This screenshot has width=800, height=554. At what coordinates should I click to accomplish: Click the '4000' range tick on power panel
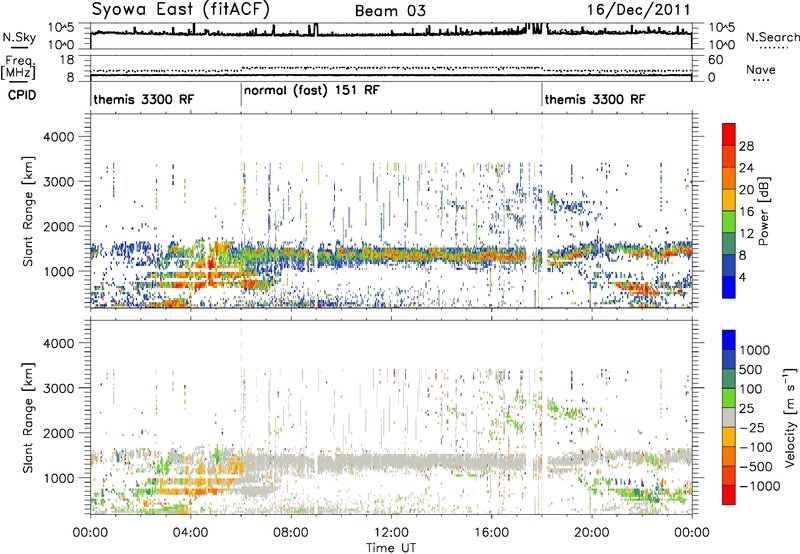pos(58,137)
